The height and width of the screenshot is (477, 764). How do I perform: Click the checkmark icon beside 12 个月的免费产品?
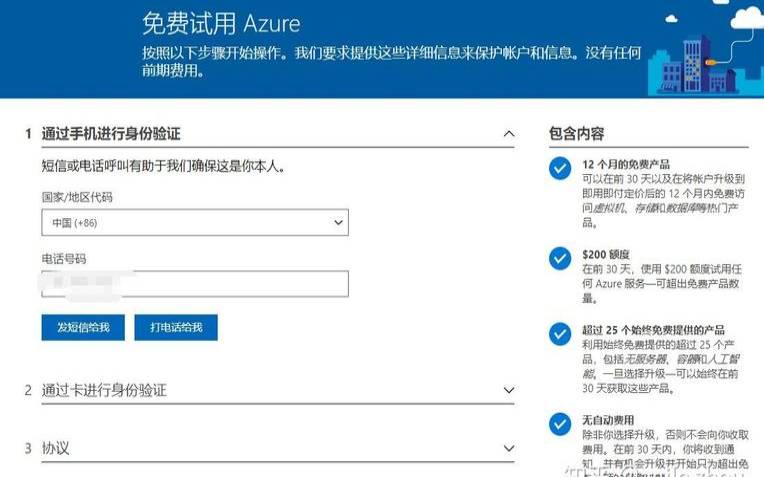pos(560,169)
